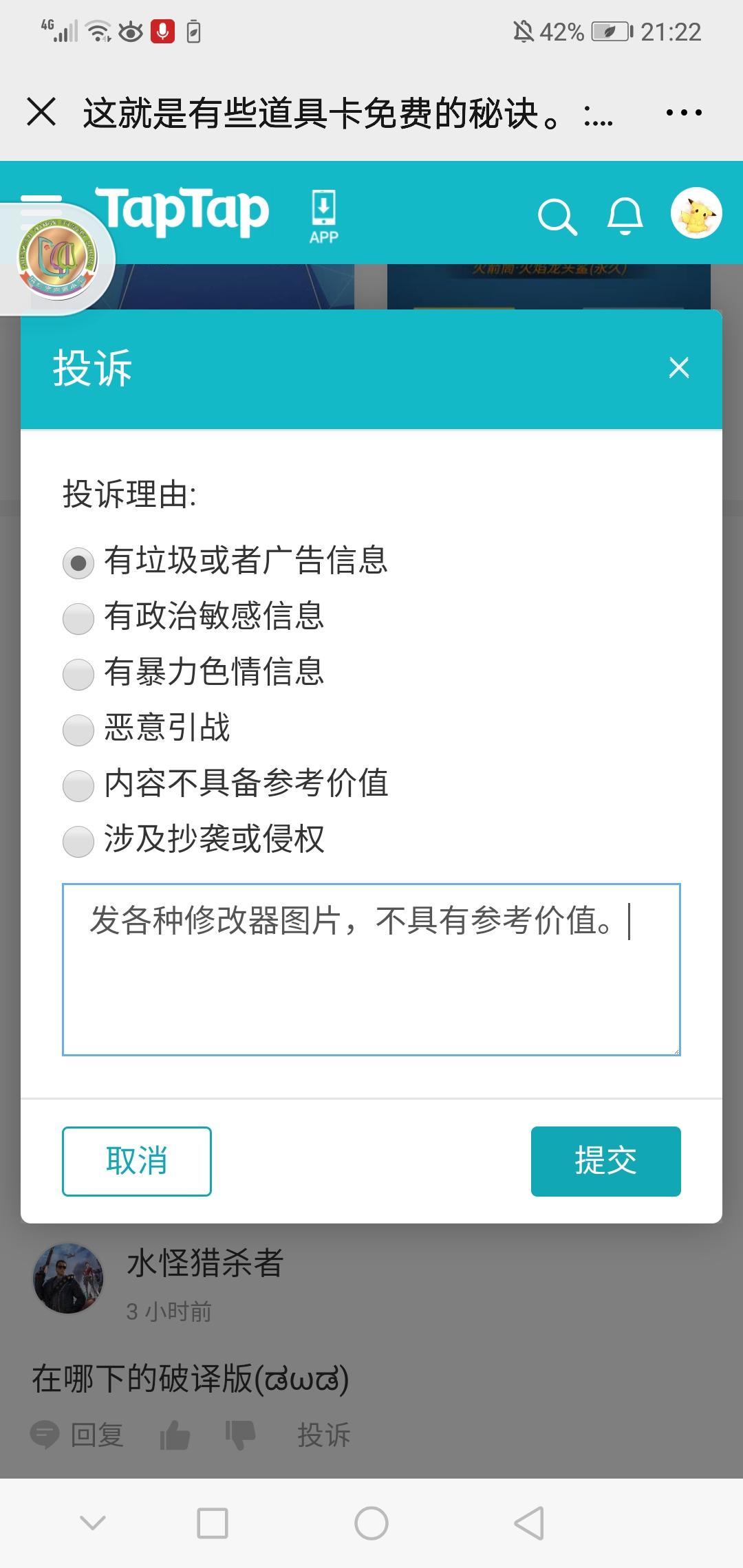
Task: Close the webpage with top-left X
Action: pos(41,111)
